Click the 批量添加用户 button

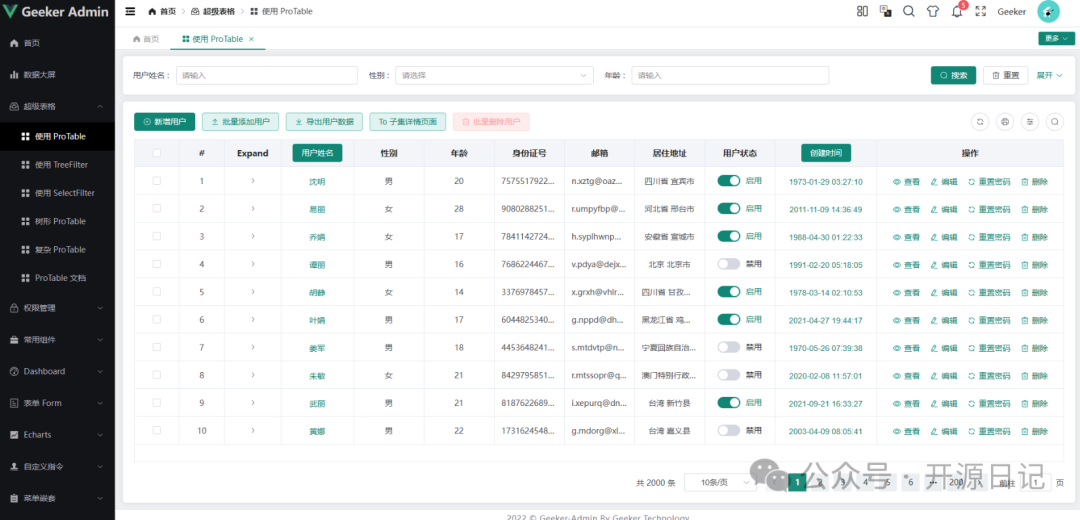tap(240, 122)
